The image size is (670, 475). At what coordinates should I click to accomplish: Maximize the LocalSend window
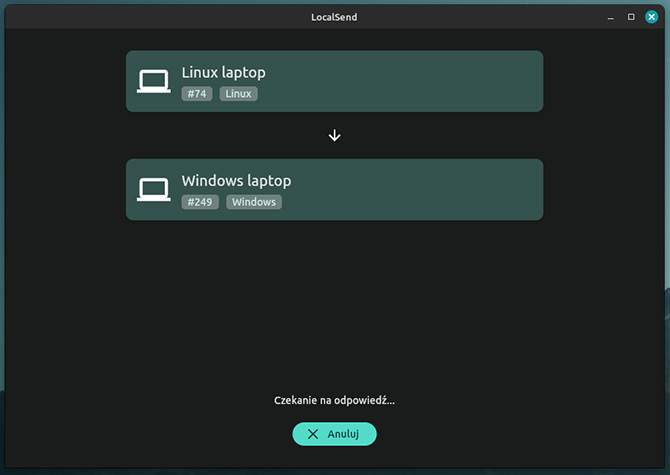[x=631, y=17]
